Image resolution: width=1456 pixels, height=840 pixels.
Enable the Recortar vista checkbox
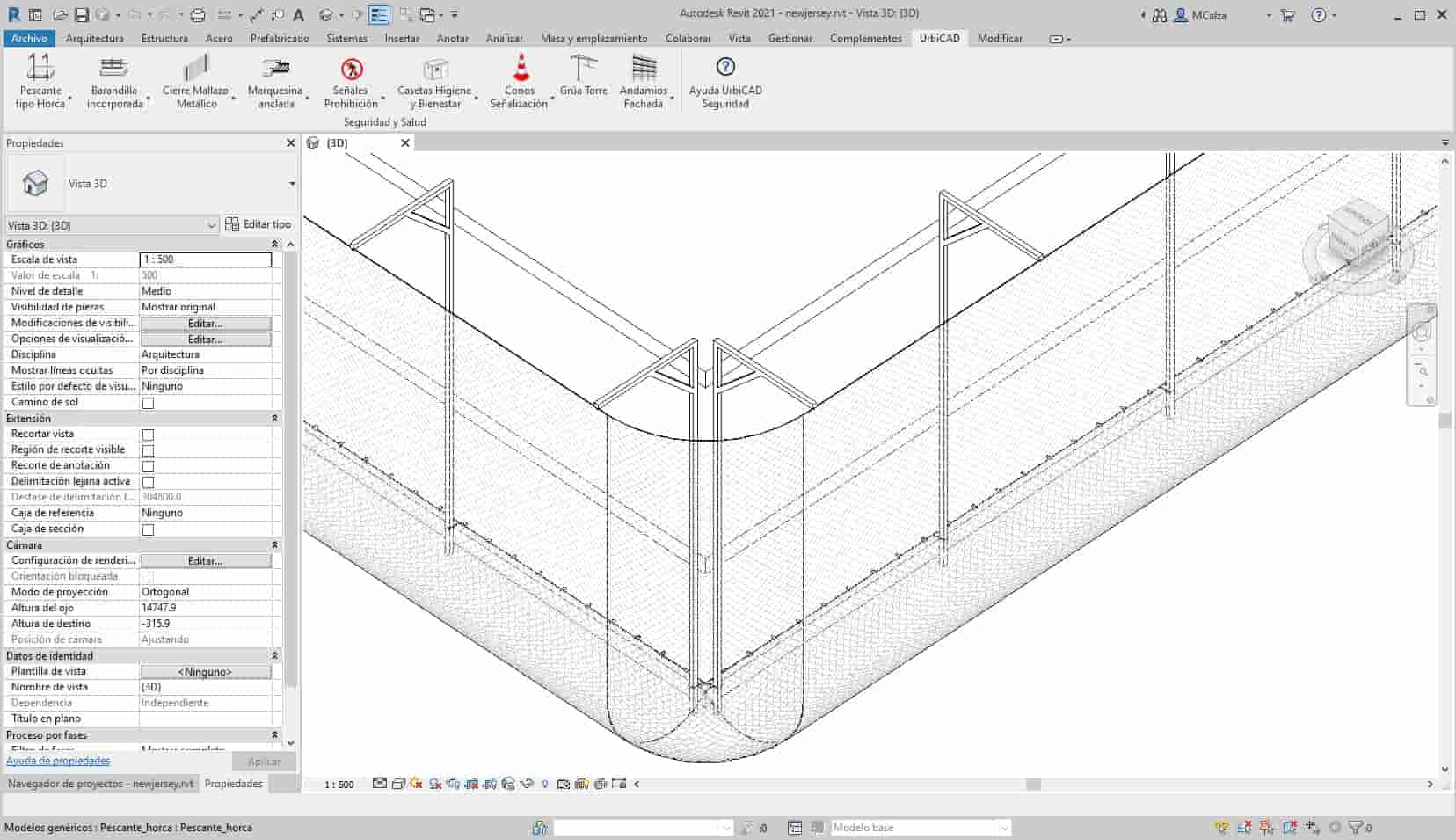pos(148,435)
